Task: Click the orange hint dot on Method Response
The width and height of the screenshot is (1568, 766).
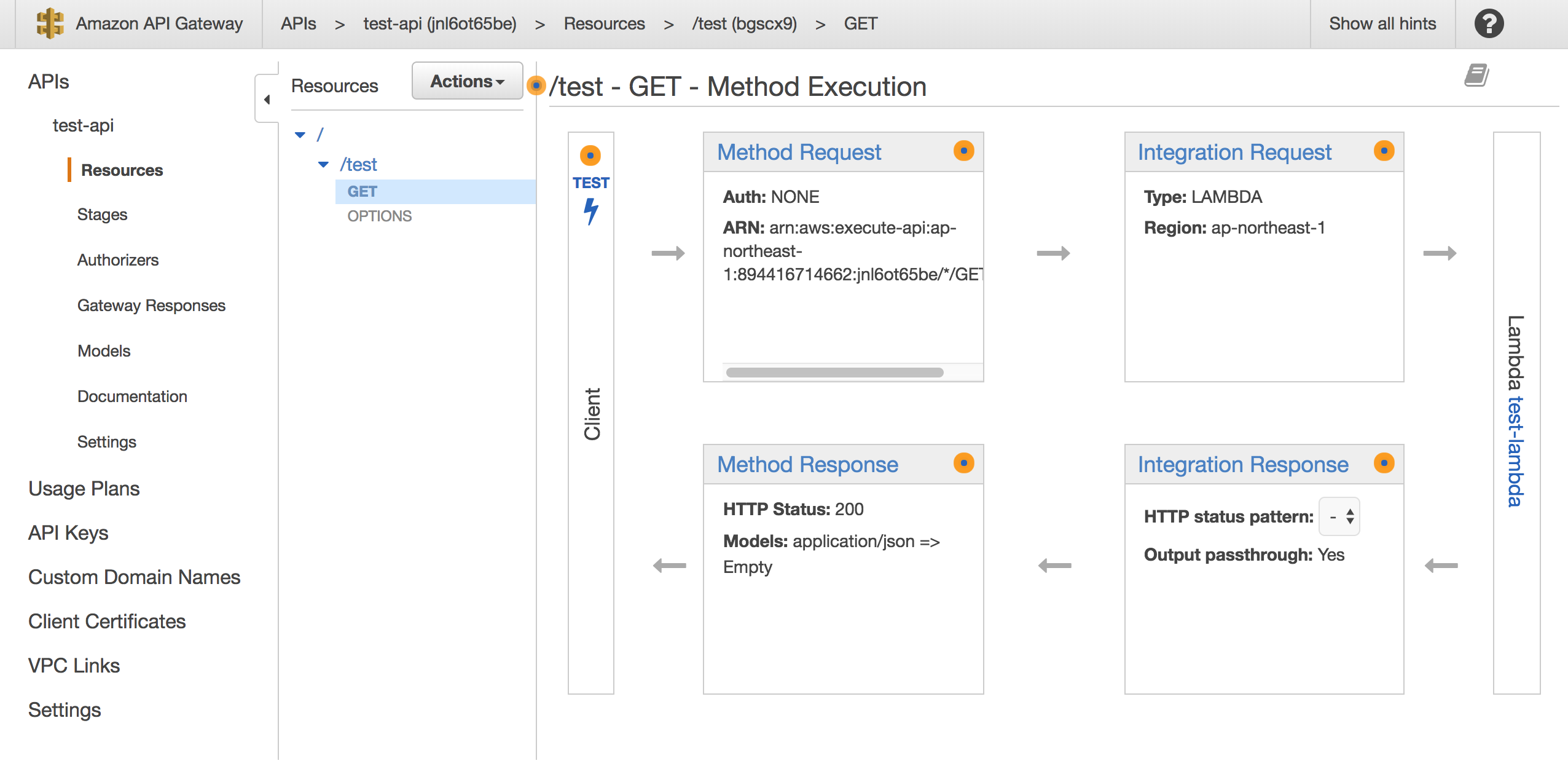Action: pyautogui.click(x=963, y=464)
